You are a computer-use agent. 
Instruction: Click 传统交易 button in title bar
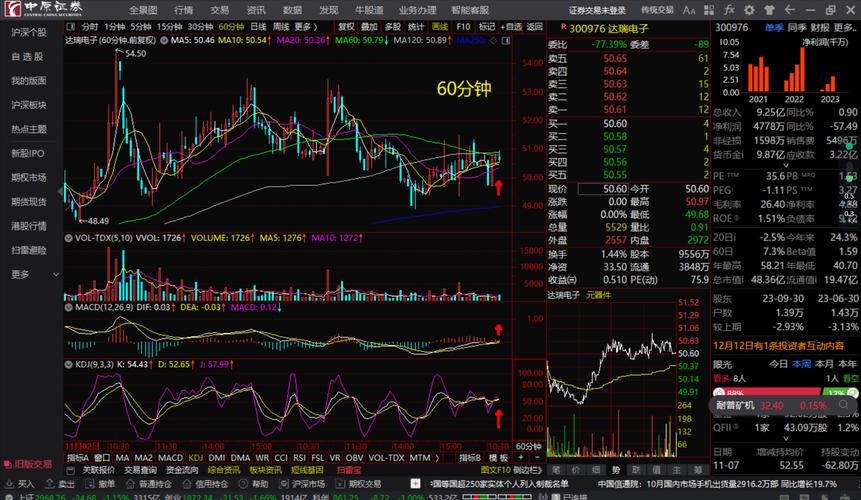tap(657, 10)
